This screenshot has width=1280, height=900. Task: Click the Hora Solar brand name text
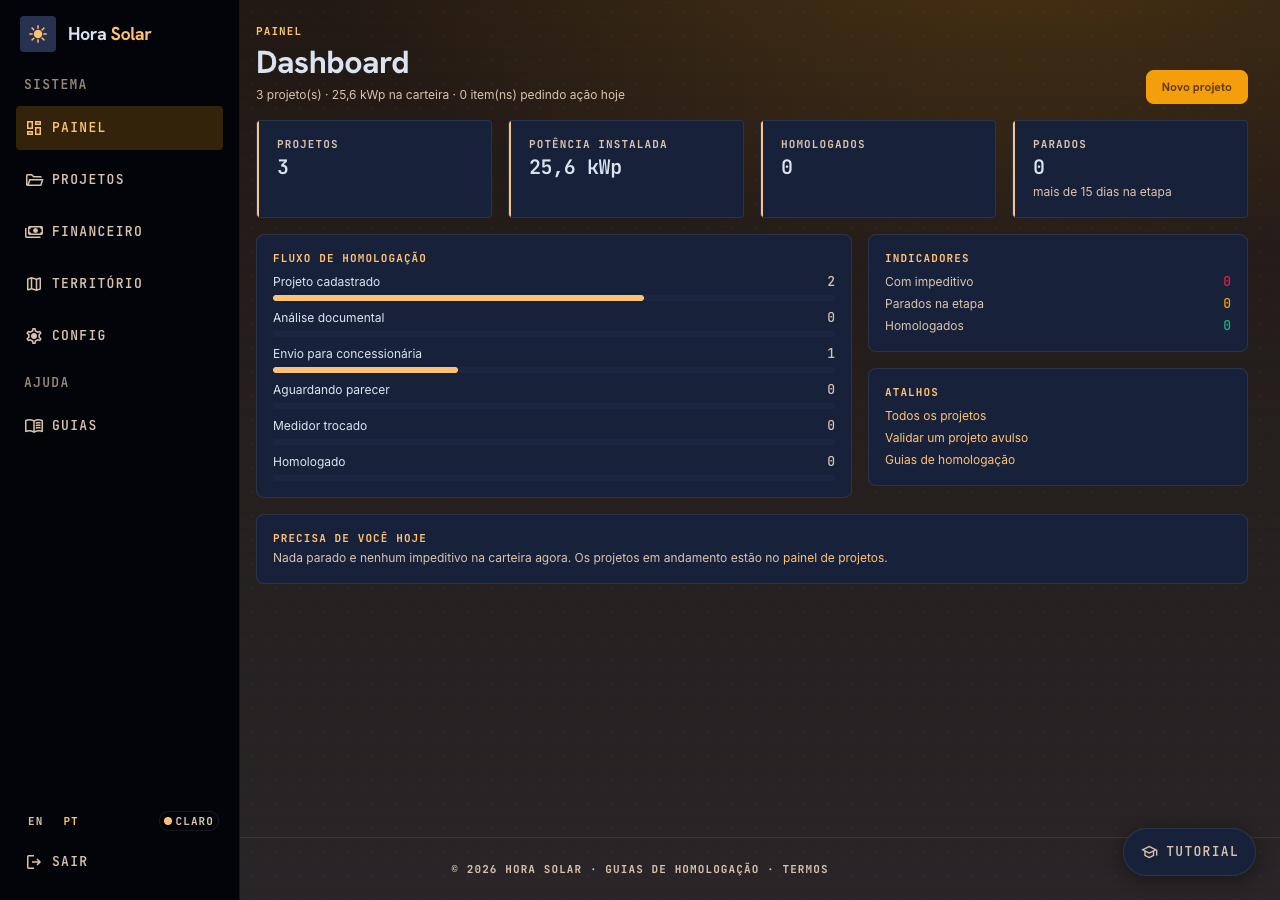[x=110, y=34]
